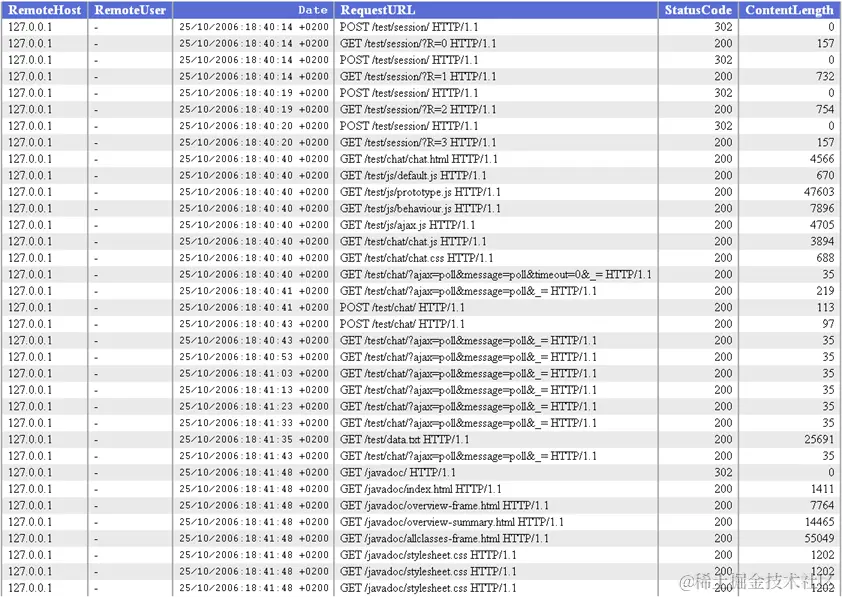This screenshot has height=597, width=842.
Task: Click the RemoteUser column header
Action: click(x=130, y=10)
